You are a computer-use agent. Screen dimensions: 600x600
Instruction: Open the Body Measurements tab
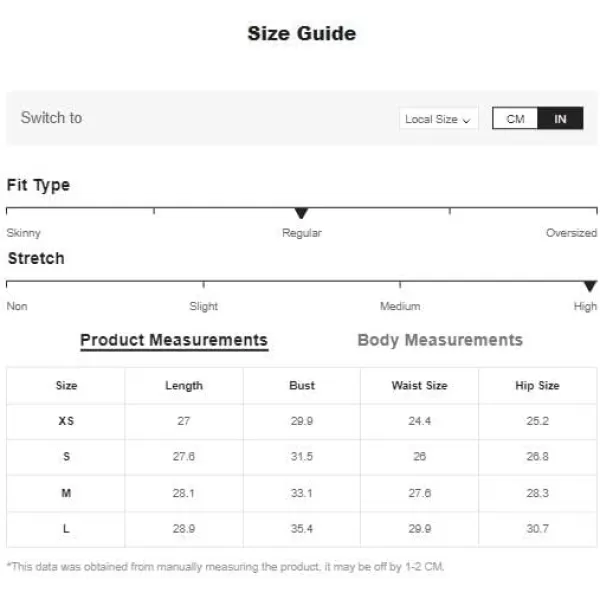(x=440, y=340)
